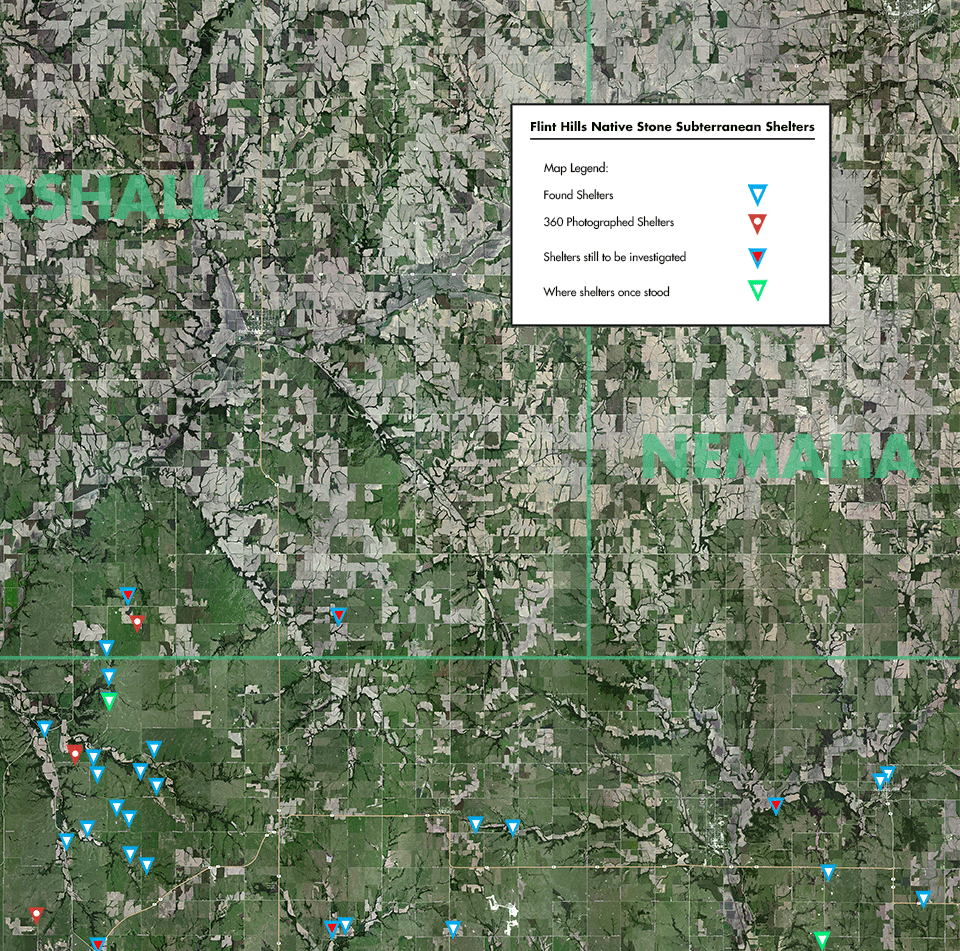Viewport: 960px width, 951px height.
Task: Click the blue Found Shelters legend icon
Action: point(757,195)
